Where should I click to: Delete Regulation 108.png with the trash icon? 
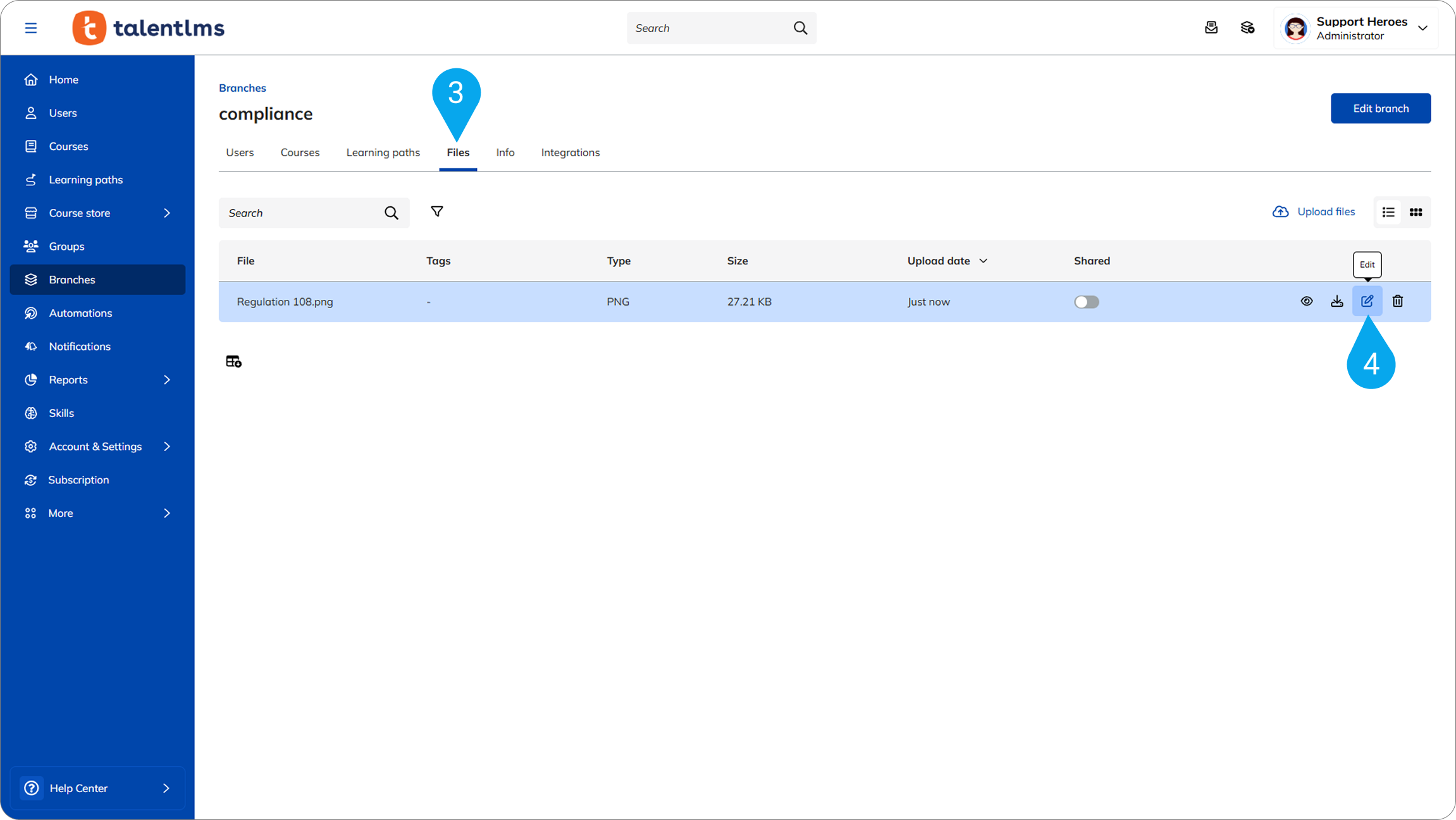click(x=1398, y=301)
